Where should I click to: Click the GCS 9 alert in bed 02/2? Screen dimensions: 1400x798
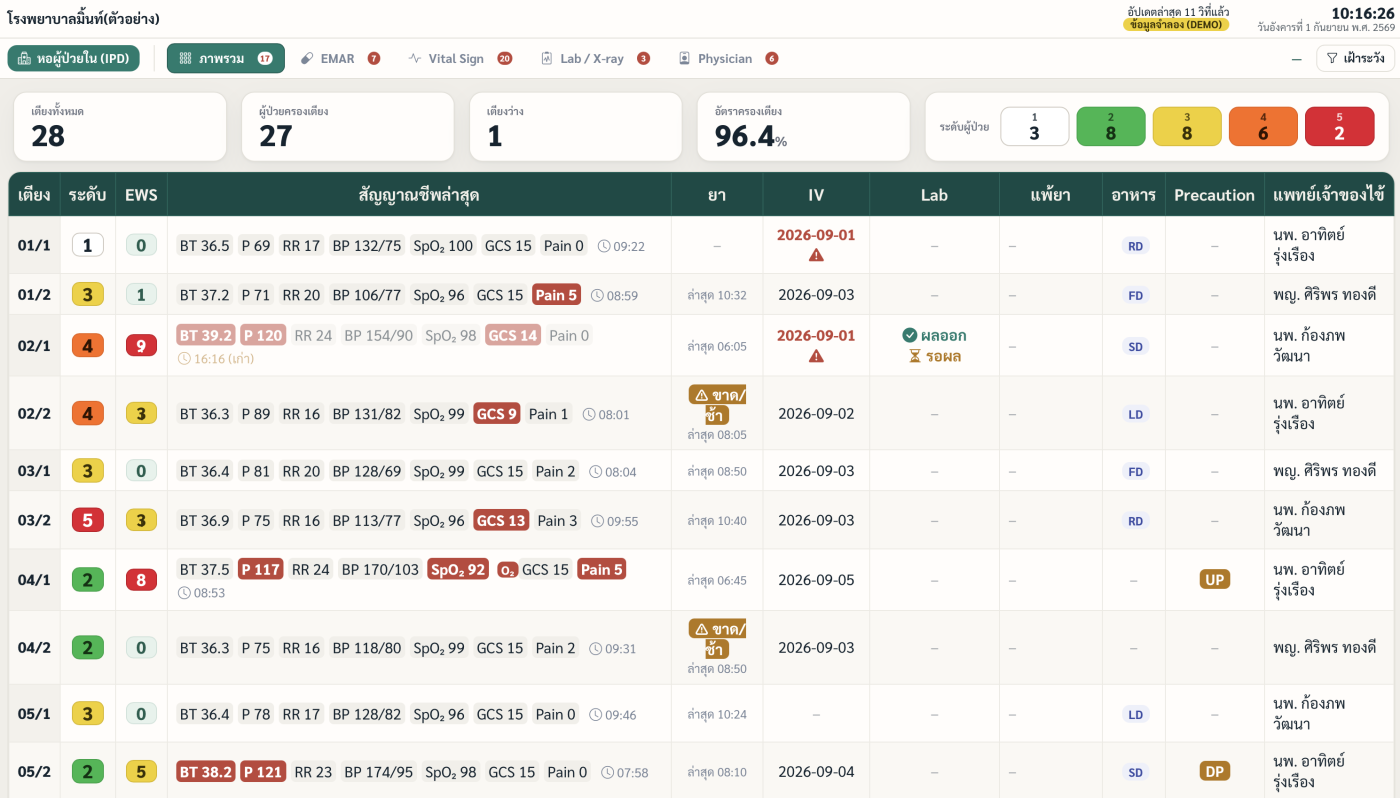[x=497, y=414]
